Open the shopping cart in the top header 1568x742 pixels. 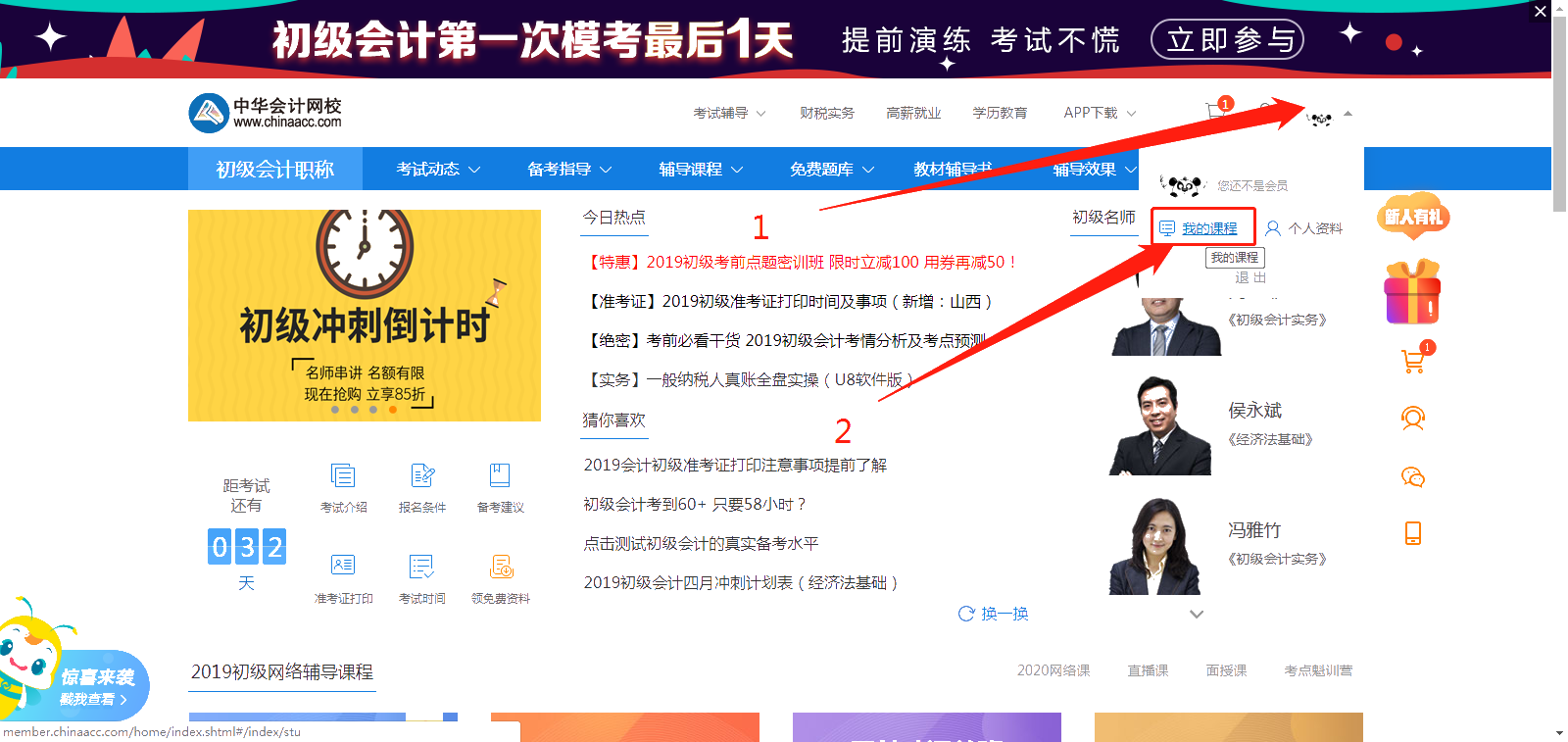(1217, 111)
